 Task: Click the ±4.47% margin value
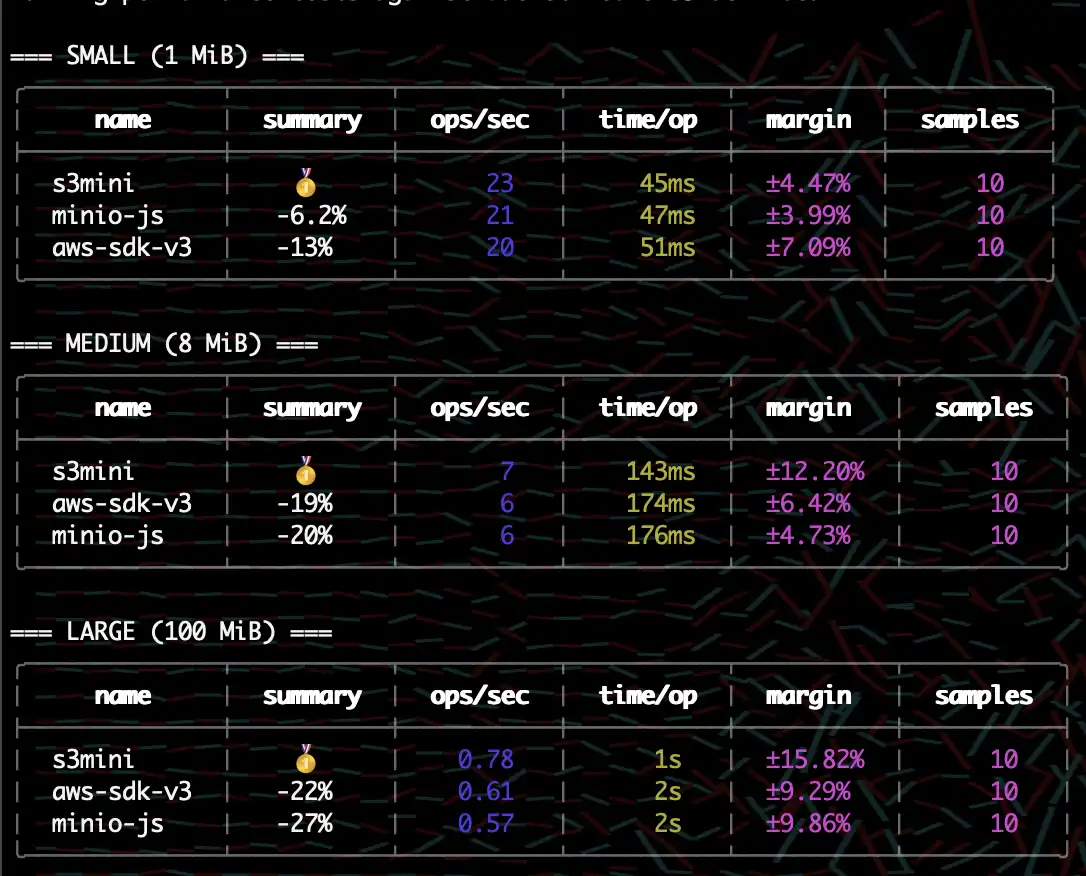(808, 184)
